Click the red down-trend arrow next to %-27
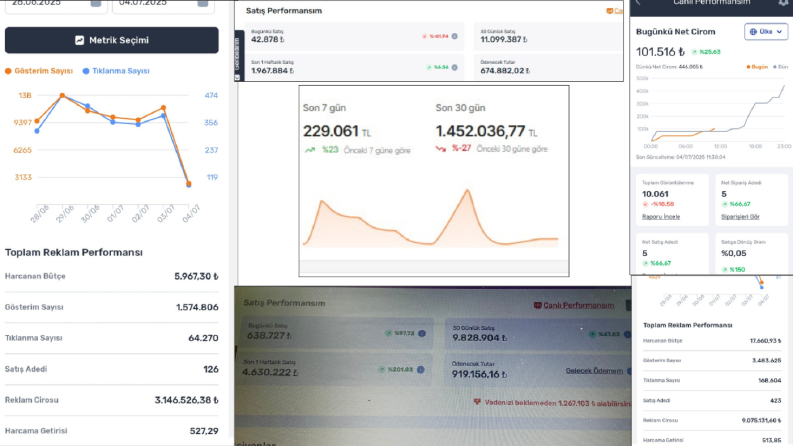Image resolution: width=793 pixels, height=446 pixels. pyautogui.click(x=441, y=149)
